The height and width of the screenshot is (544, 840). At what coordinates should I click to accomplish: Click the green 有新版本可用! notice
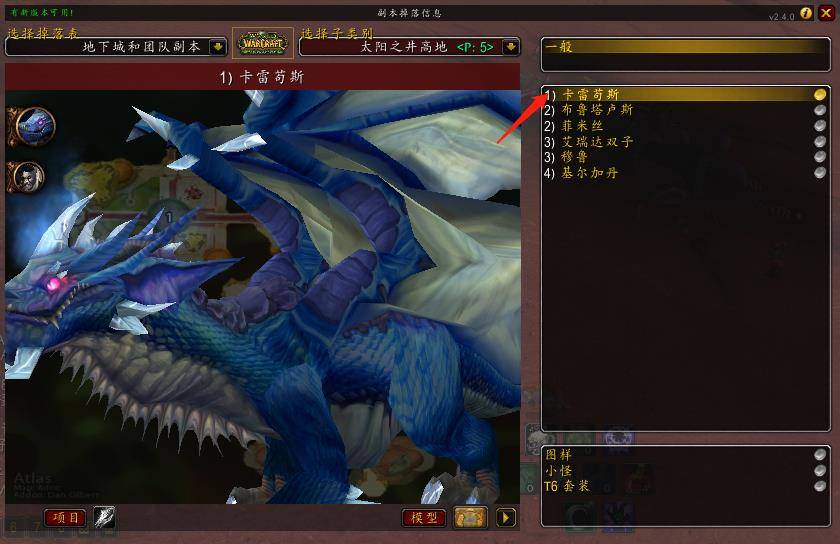click(42, 12)
